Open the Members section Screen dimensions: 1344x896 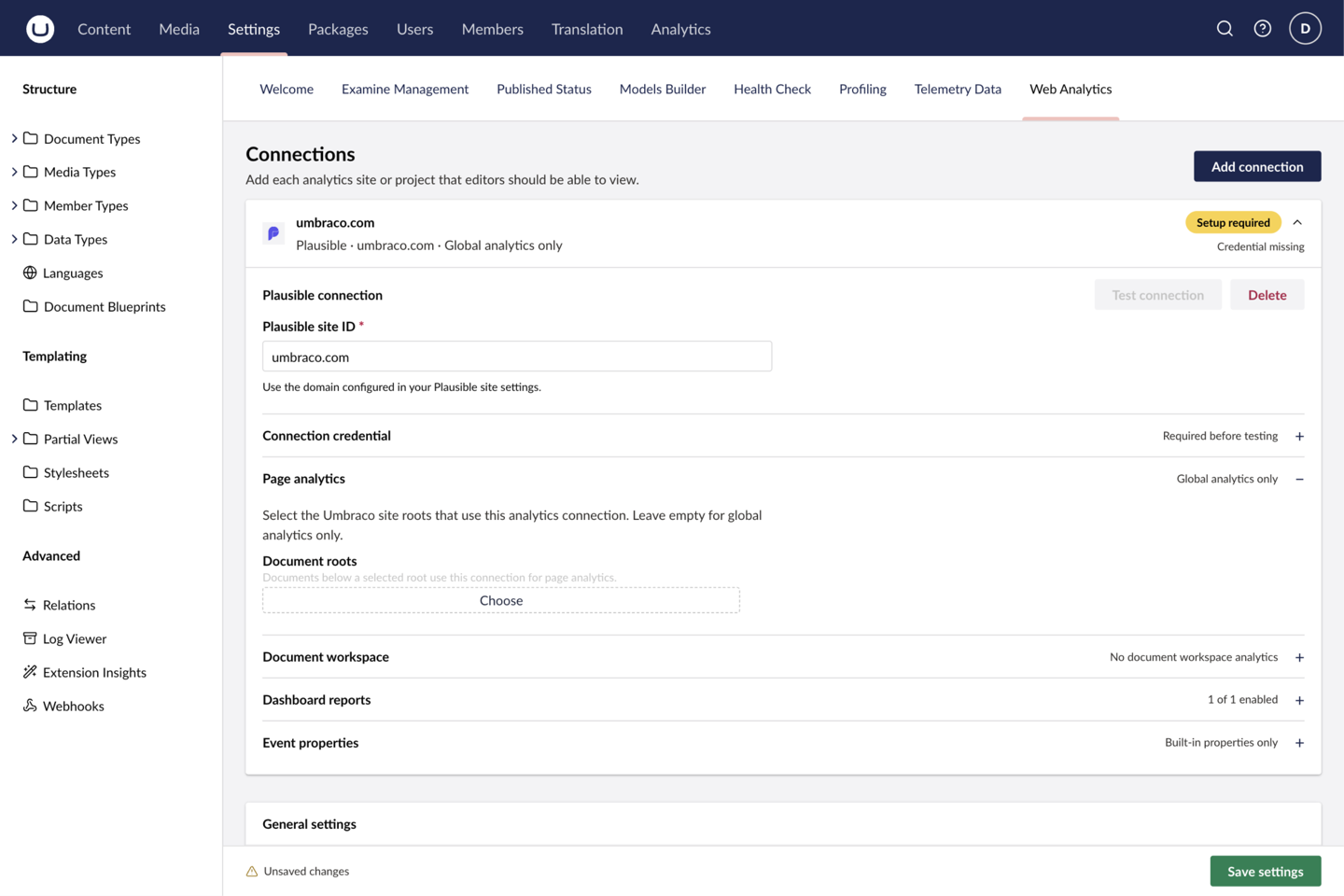click(x=492, y=29)
